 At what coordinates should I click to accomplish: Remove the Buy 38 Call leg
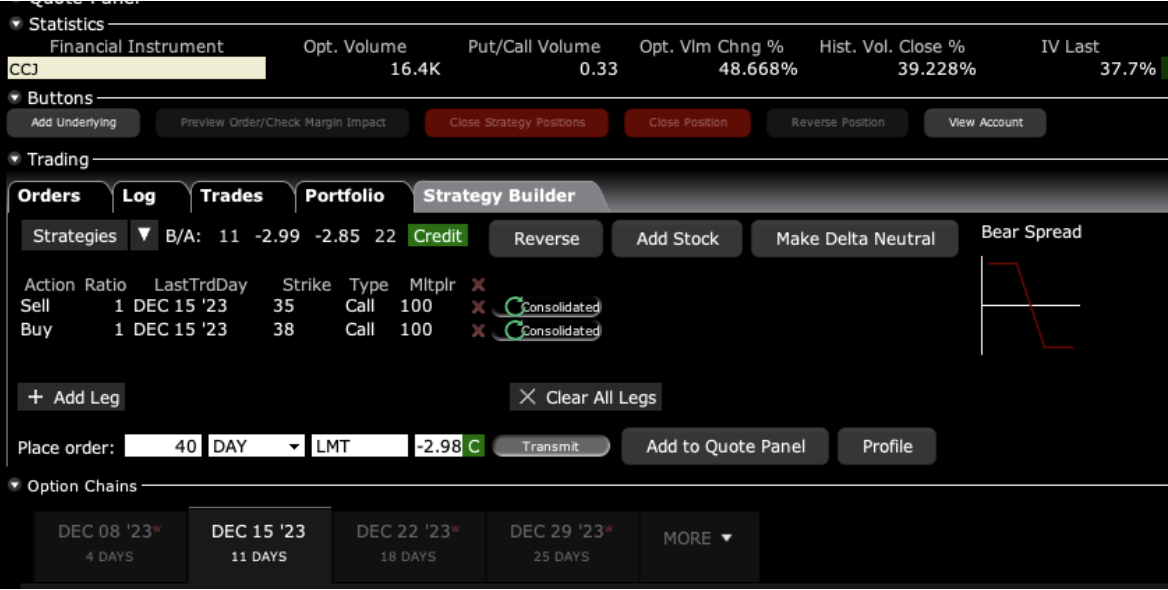[x=478, y=331]
